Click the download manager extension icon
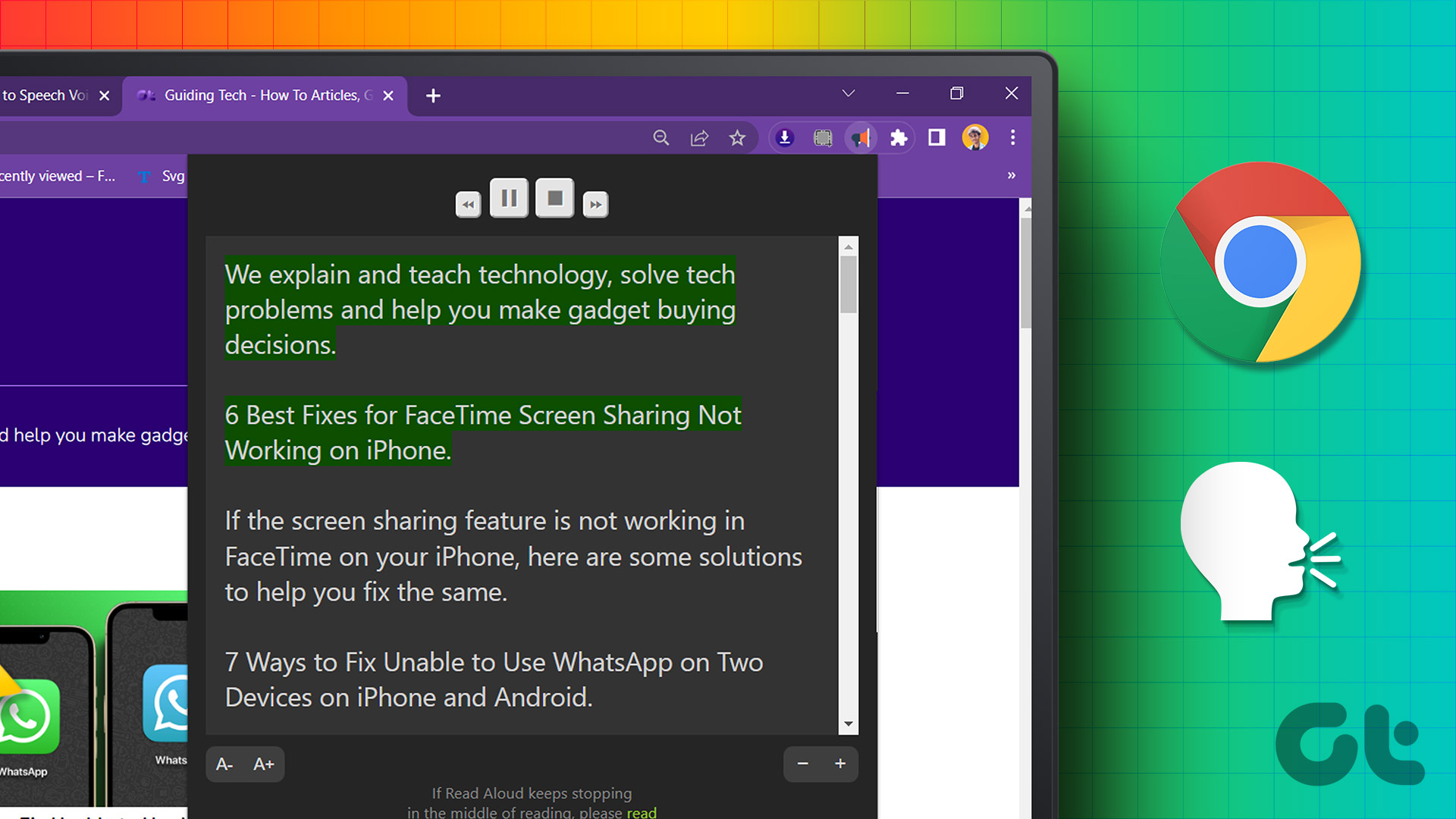Viewport: 1456px width, 819px height. pos(785,138)
